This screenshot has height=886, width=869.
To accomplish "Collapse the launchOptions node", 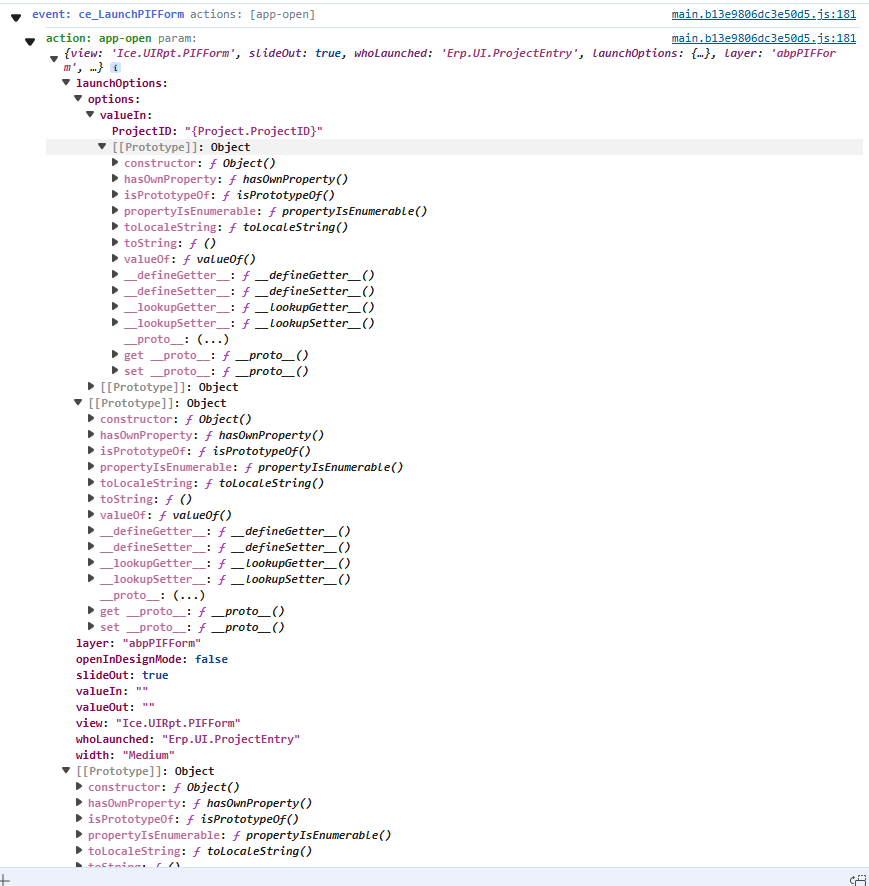I will tap(66, 82).
